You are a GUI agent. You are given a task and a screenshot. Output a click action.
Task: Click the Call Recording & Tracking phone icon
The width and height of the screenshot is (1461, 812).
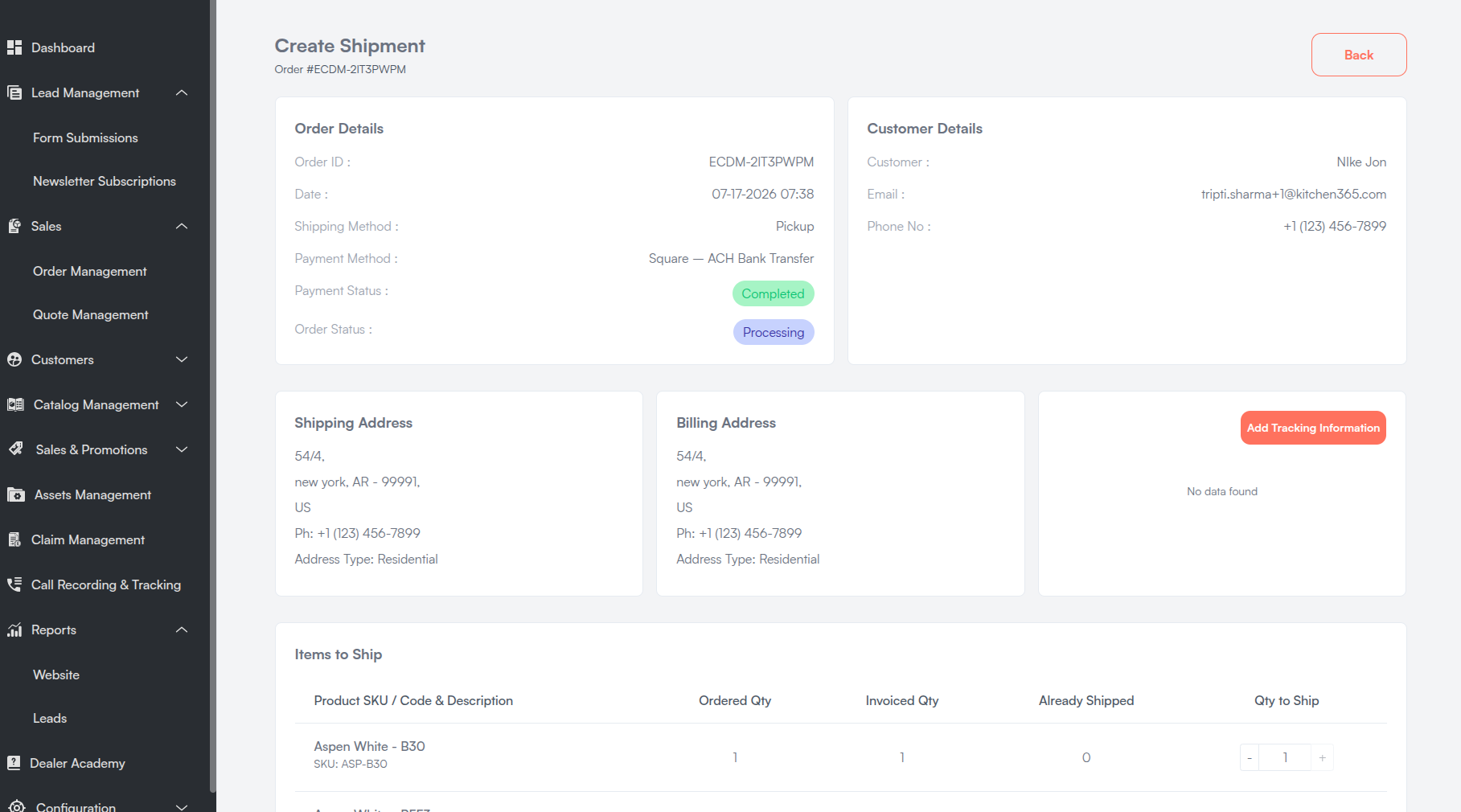14,584
